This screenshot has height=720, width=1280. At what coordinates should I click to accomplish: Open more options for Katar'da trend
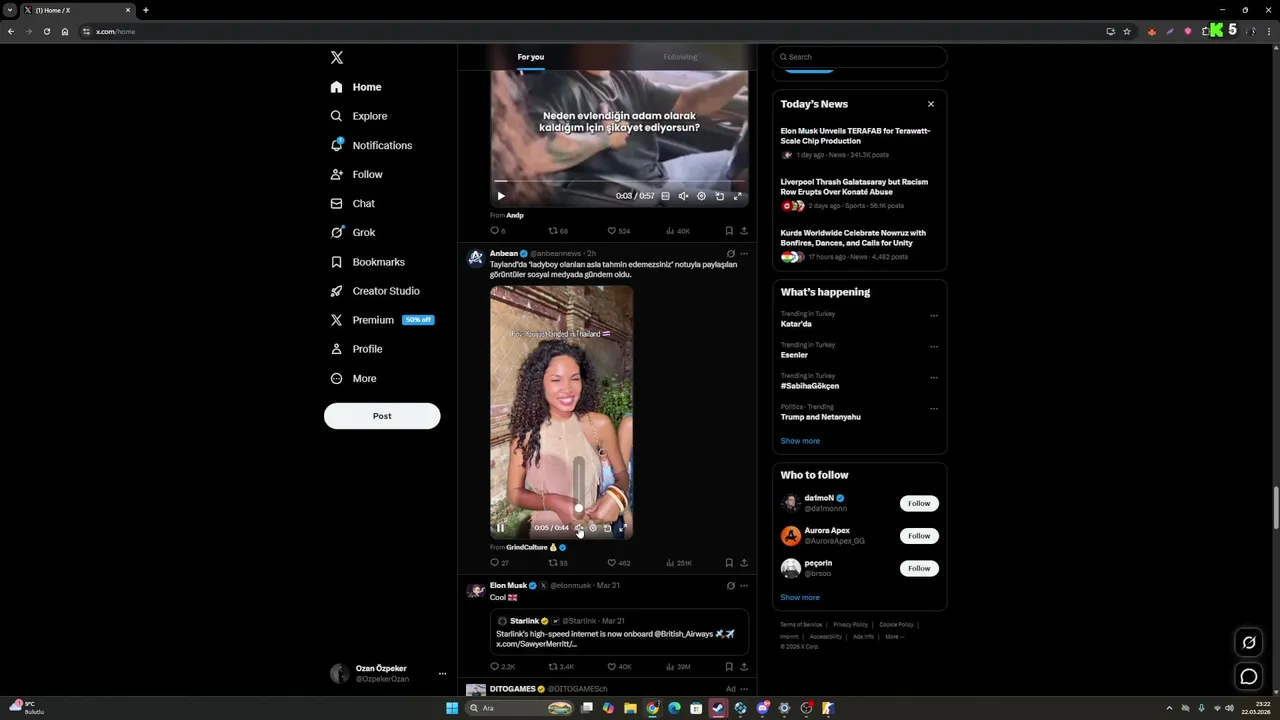[x=934, y=316]
